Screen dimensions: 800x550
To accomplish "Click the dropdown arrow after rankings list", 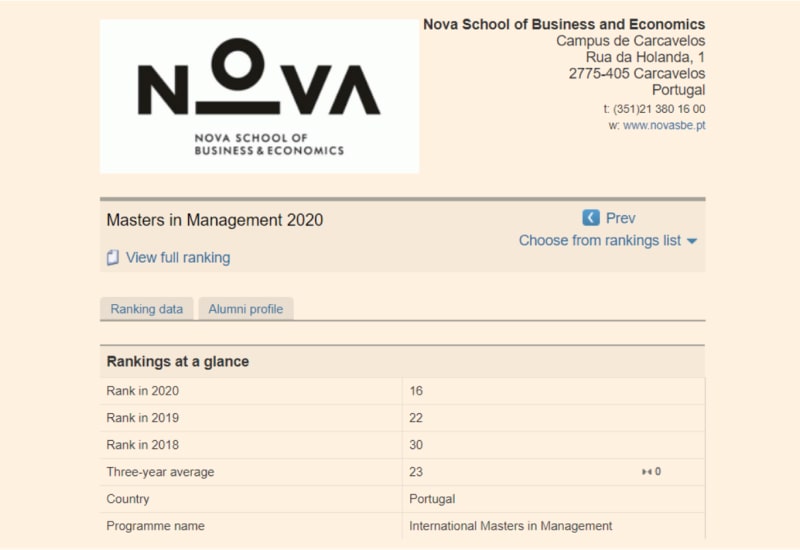I will click(692, 241).
